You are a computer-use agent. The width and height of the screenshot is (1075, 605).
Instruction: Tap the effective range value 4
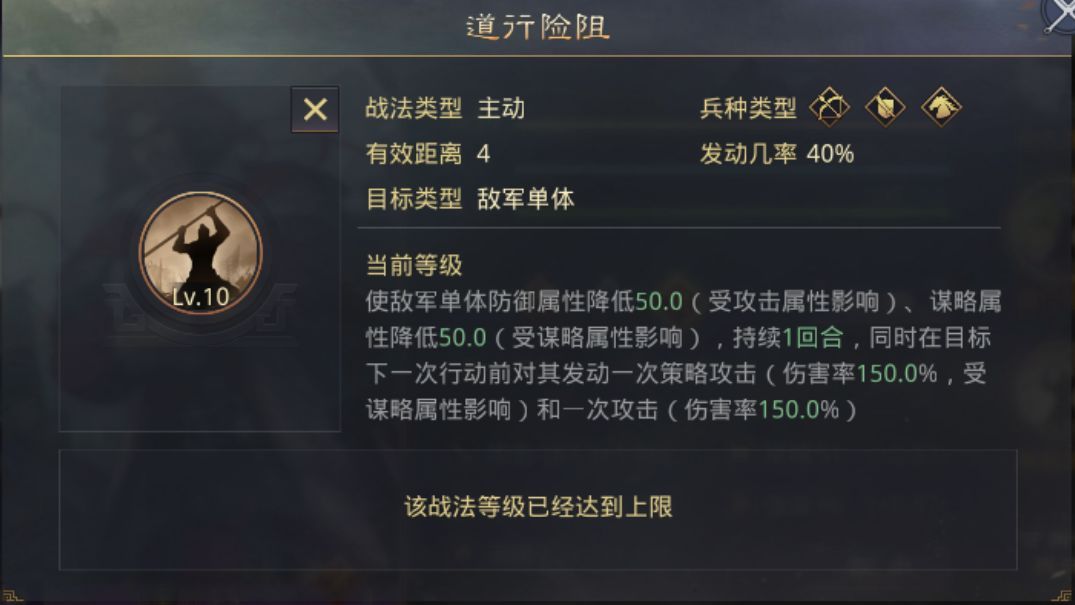pyautogui.click(x=484, y=154)
